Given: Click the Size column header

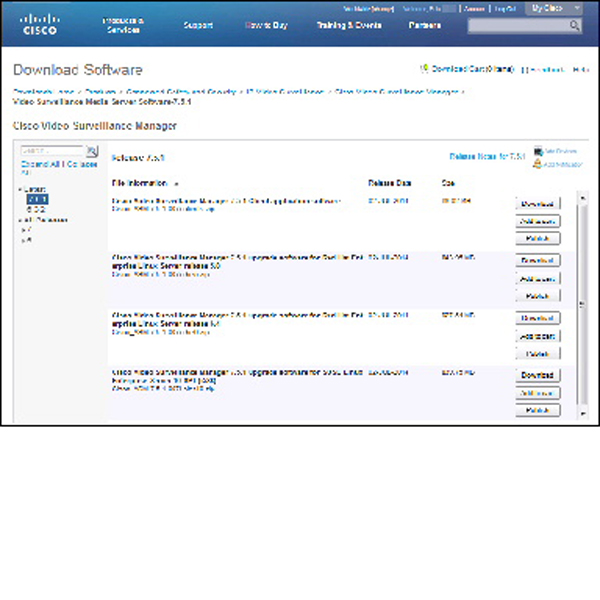Looking at the screenshot, I should pos(448,183).
